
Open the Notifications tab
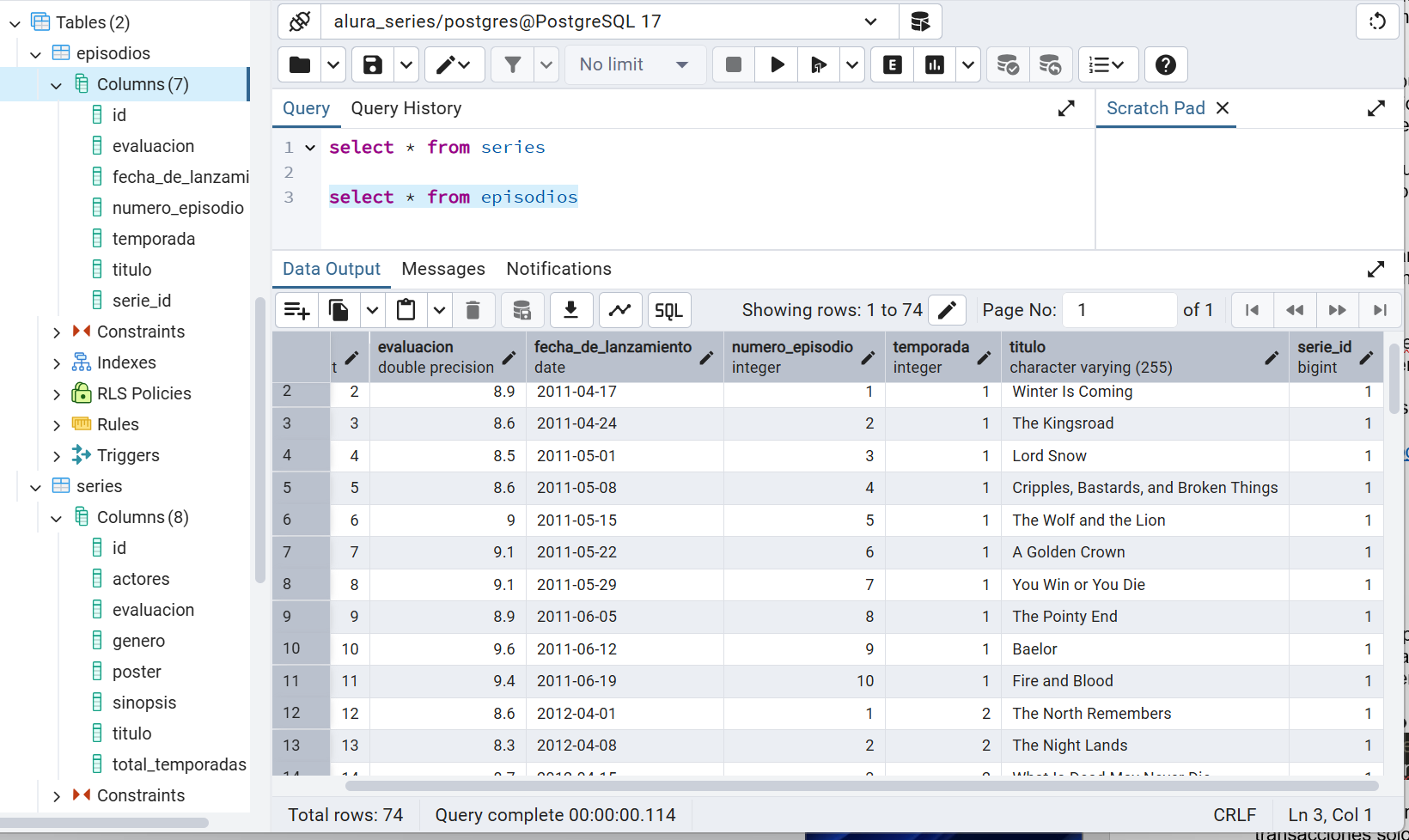558,269
